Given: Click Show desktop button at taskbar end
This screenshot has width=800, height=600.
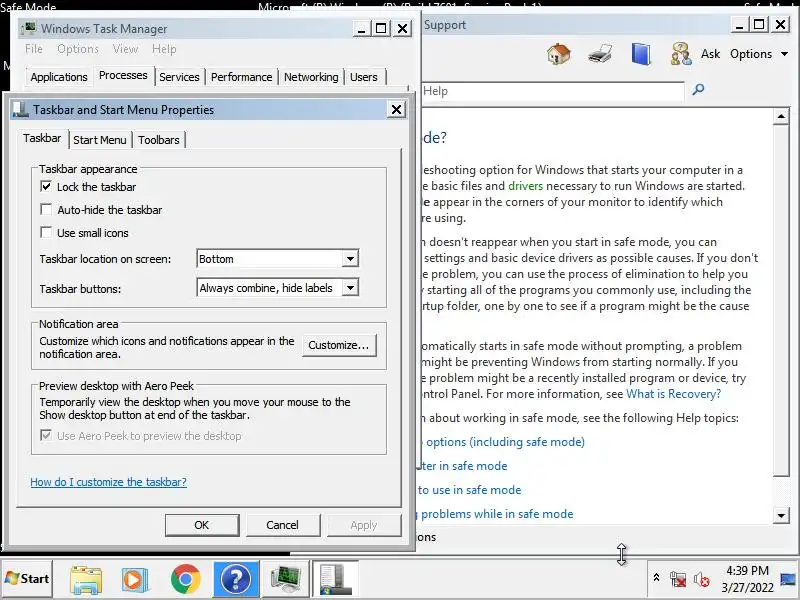Looking at the screenshot, I should pos(789,579).
